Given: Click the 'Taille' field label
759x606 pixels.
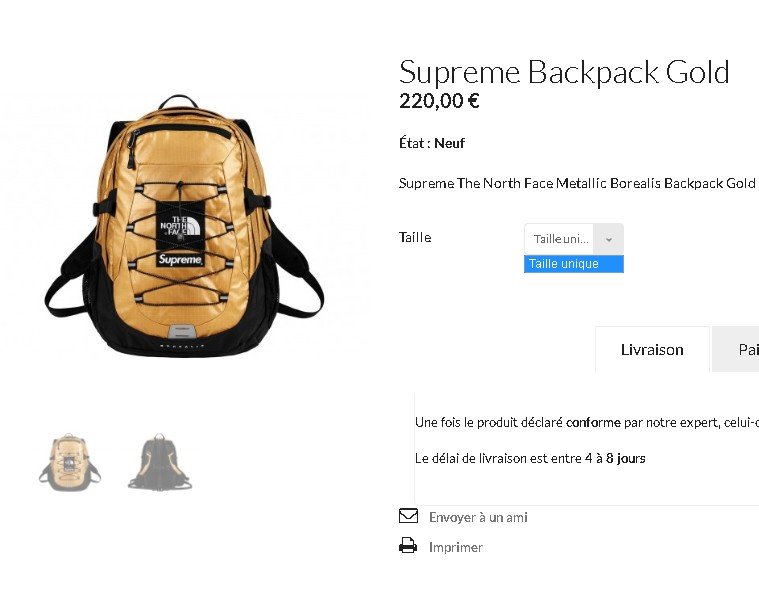Looking at the screenshot, I should (415, 237).
